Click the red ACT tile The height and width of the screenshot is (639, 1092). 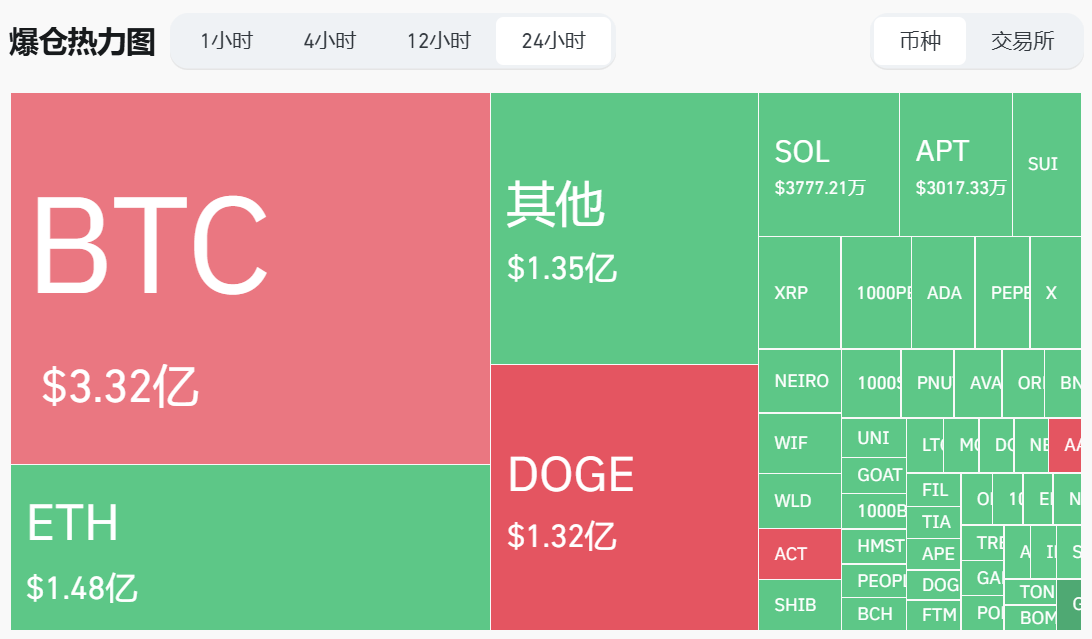799,554
